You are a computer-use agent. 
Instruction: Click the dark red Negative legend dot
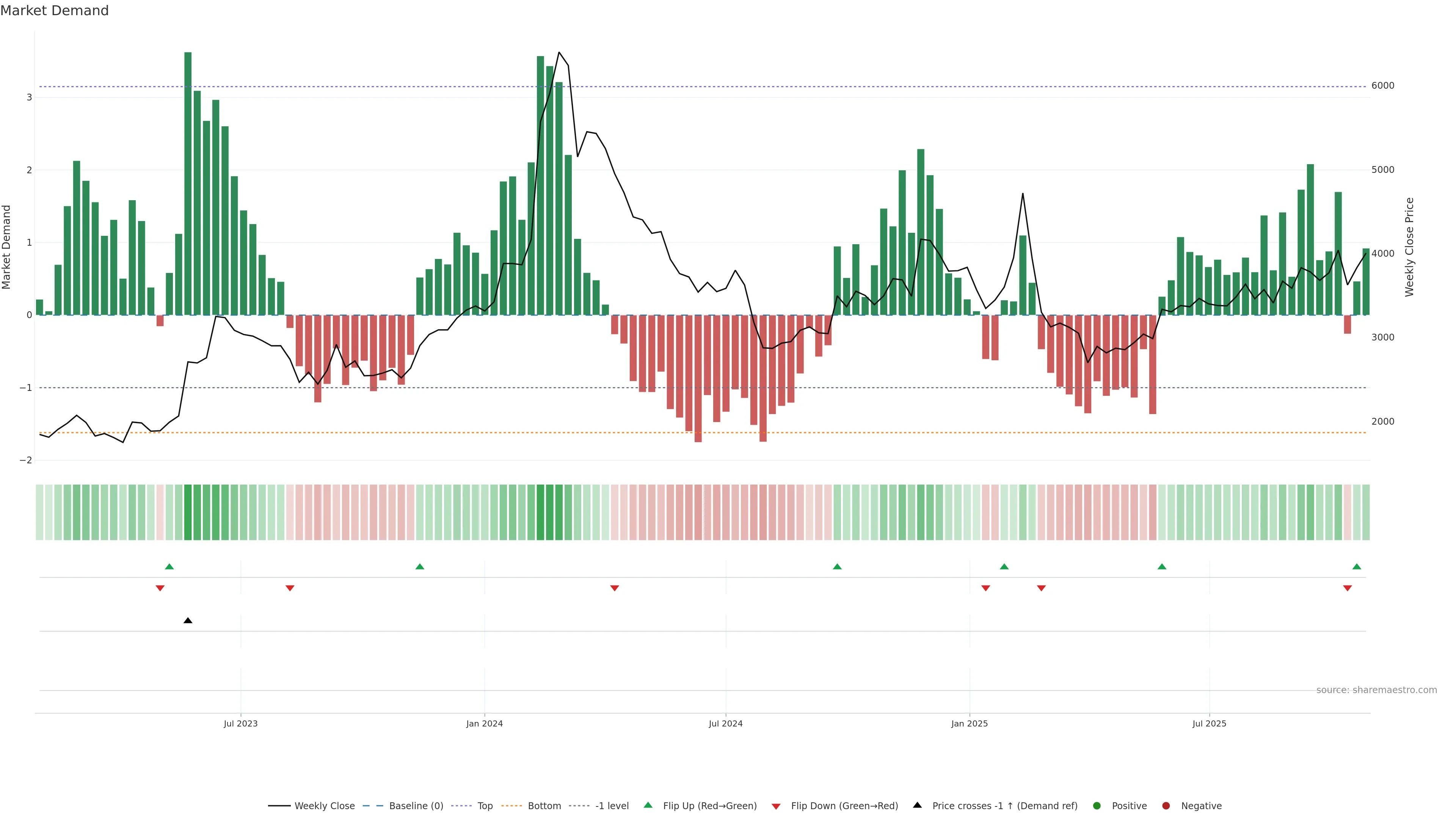click(1166, 805)
